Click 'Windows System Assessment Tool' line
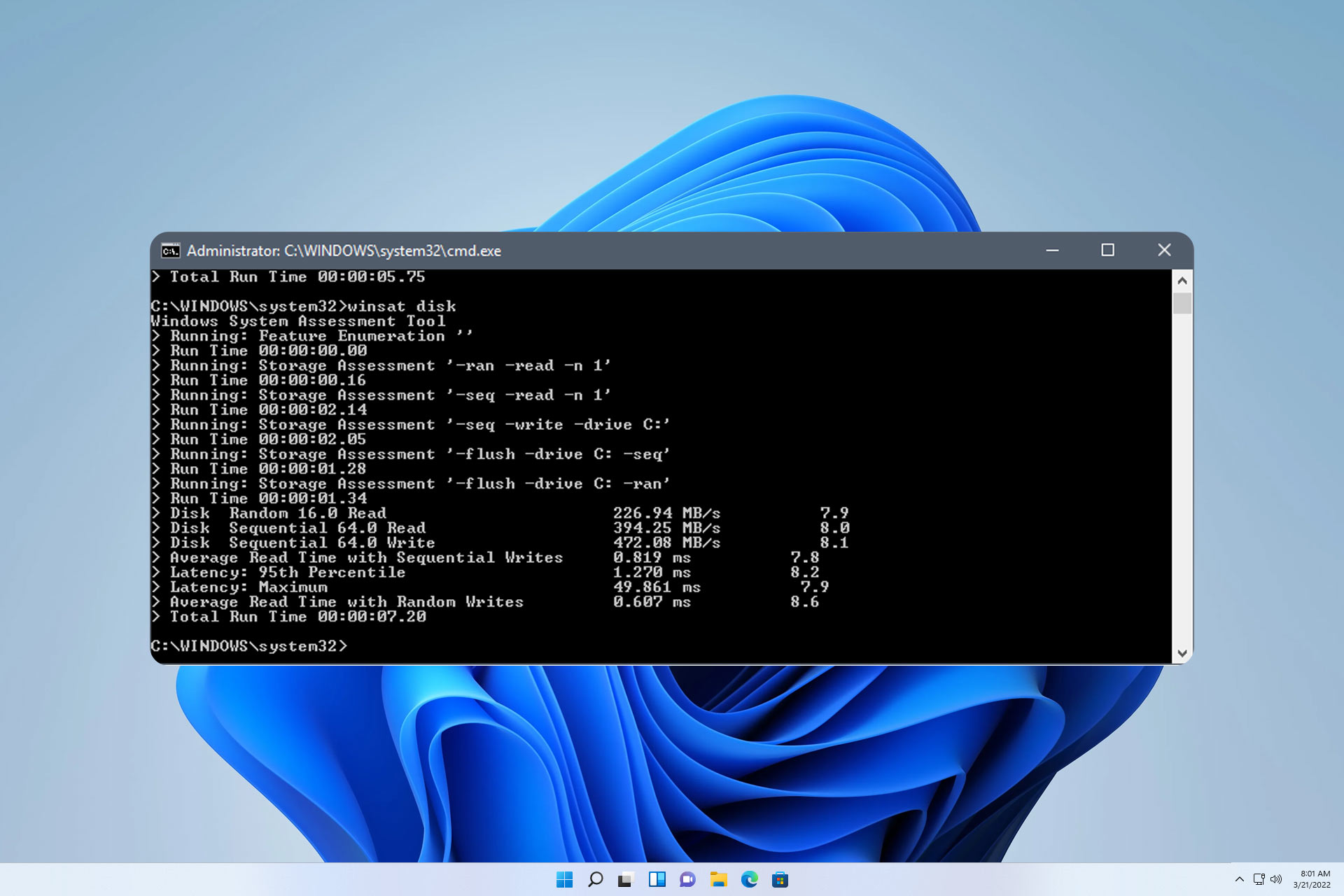 [298, 321]
